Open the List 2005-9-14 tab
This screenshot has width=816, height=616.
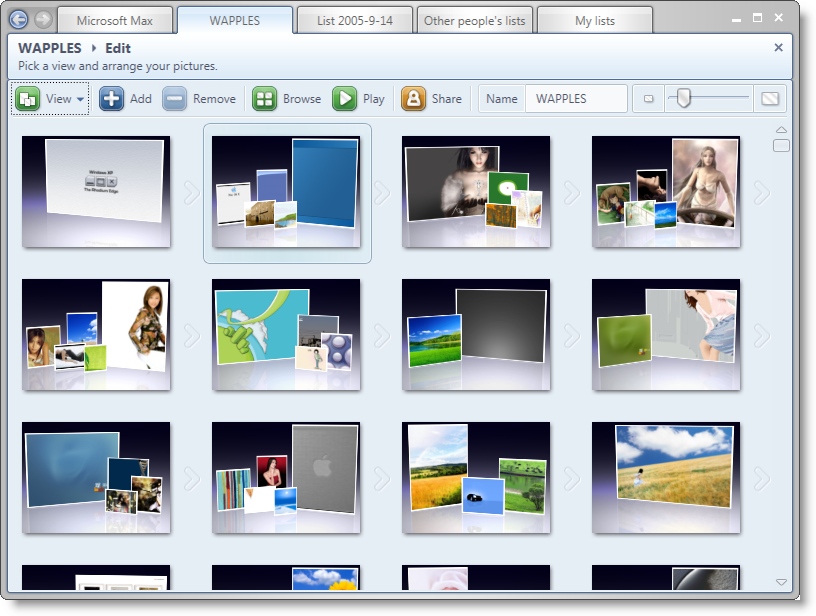point(354,20)
